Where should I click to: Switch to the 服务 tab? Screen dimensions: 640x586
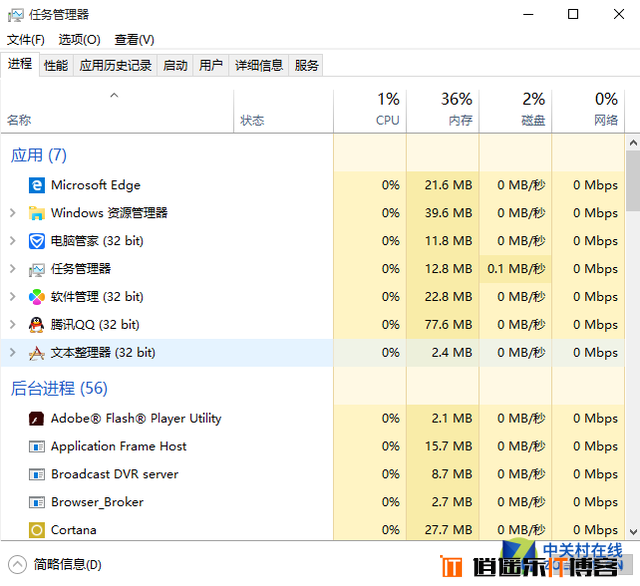306,65
